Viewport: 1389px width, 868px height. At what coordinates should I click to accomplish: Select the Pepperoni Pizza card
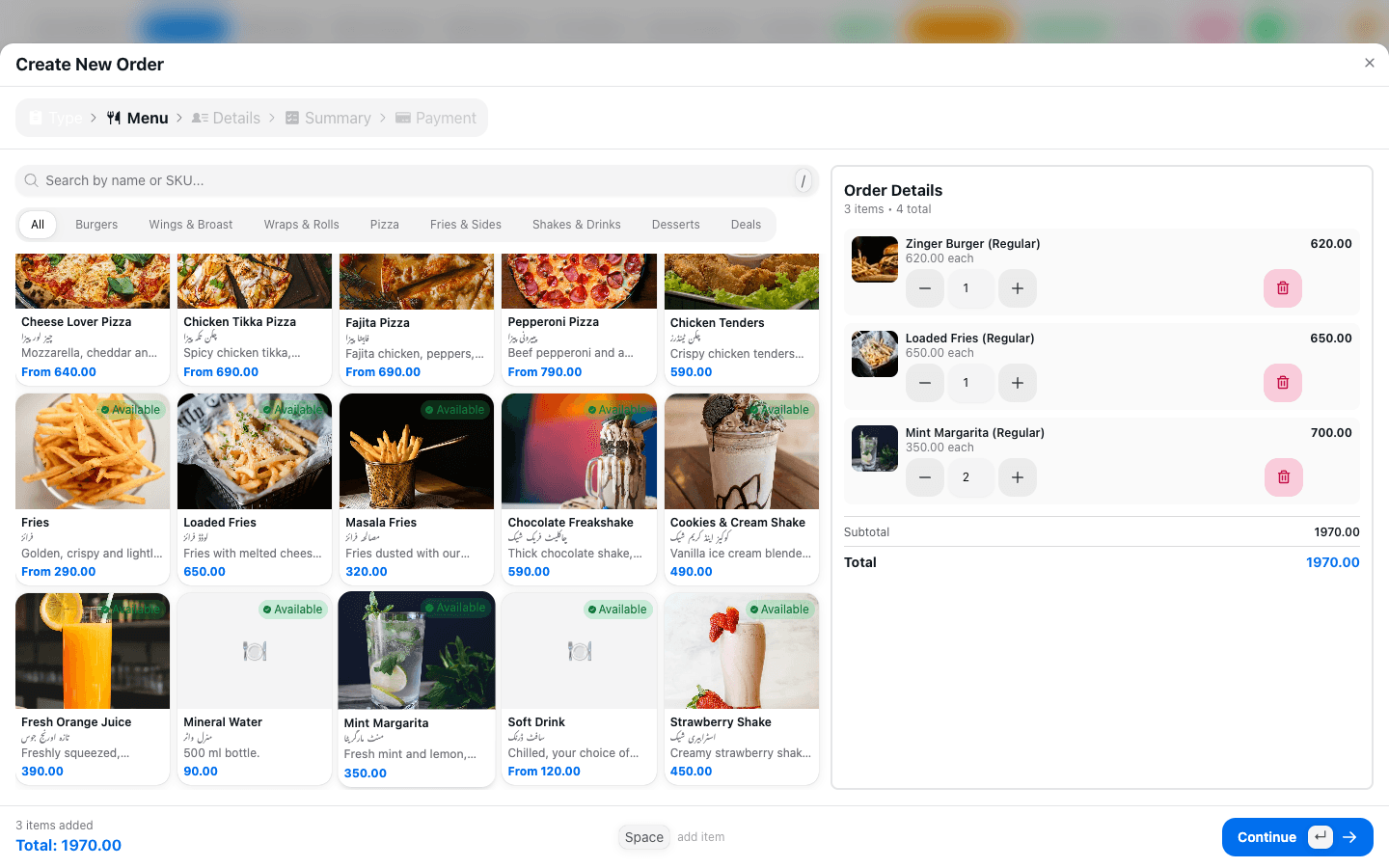579,319
